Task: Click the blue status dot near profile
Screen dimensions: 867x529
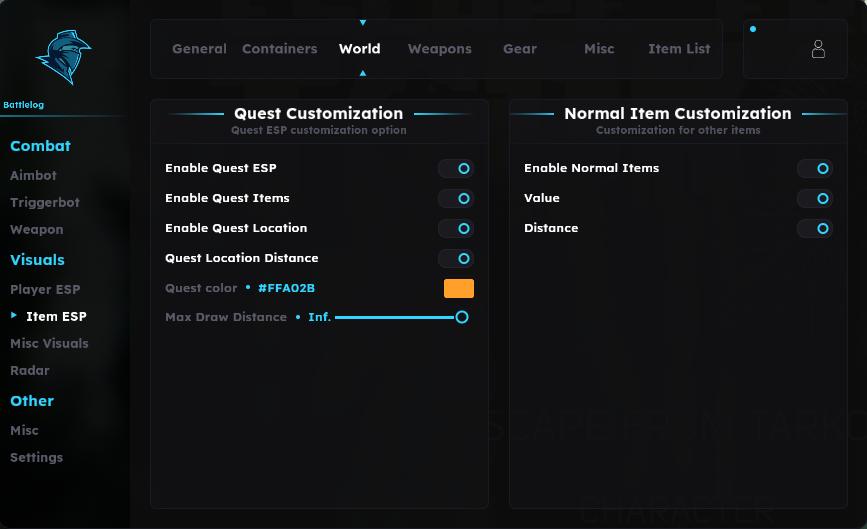Action: (x=753, y=29)
